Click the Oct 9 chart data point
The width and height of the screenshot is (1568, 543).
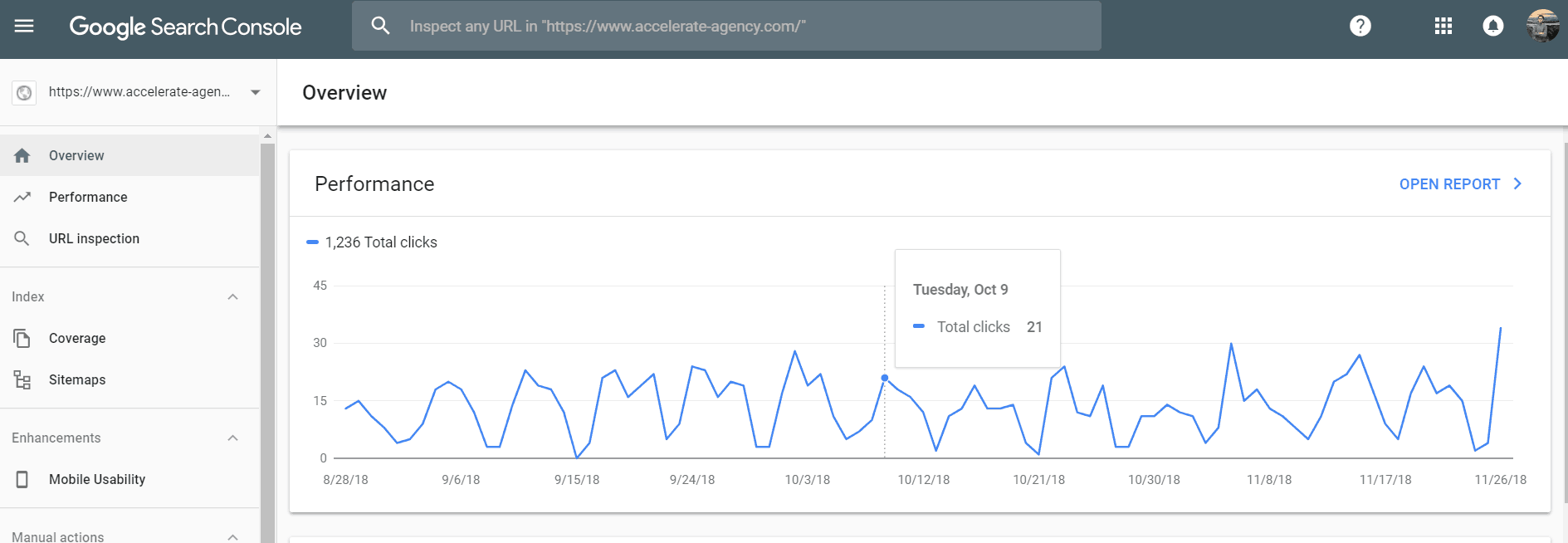(x=885, y=378)
